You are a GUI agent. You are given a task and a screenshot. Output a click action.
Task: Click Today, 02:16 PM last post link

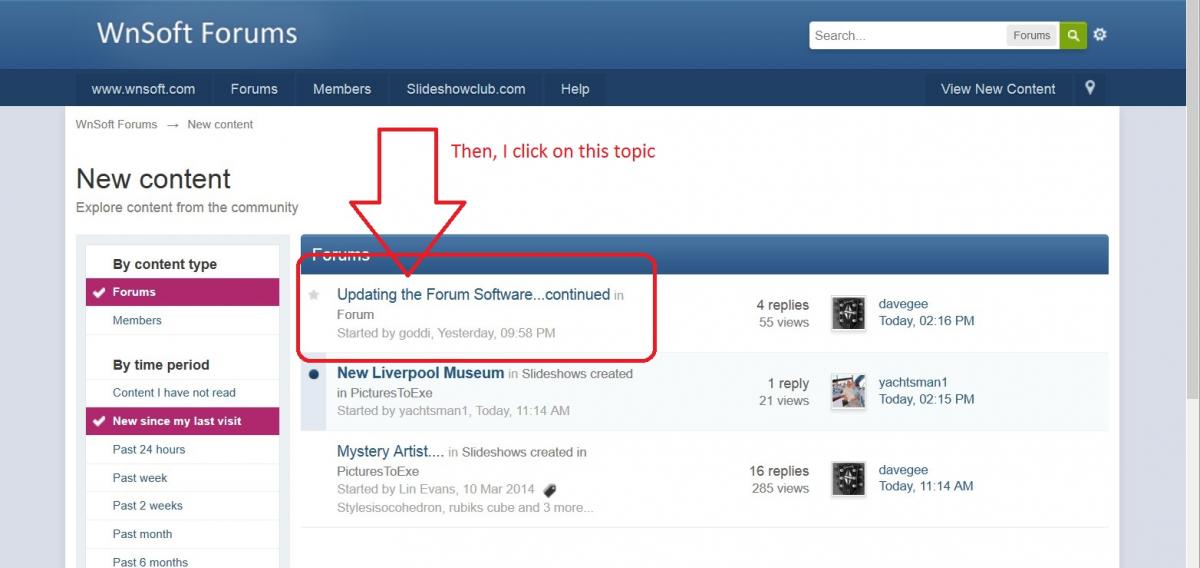[x=926, y=321]
